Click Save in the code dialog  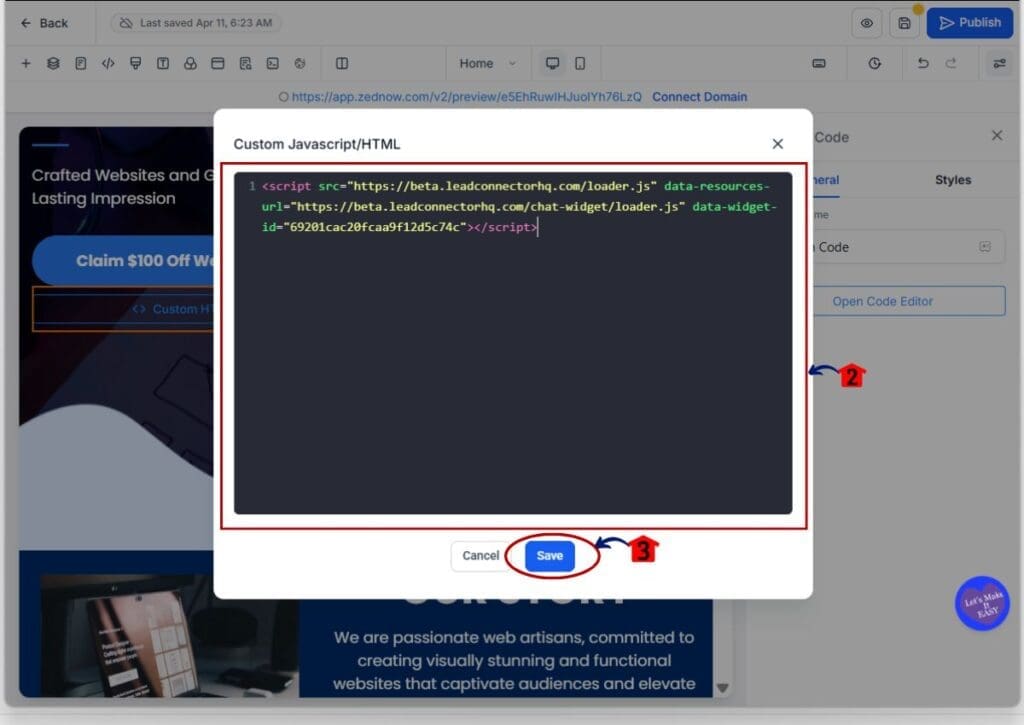click(549, 556)
